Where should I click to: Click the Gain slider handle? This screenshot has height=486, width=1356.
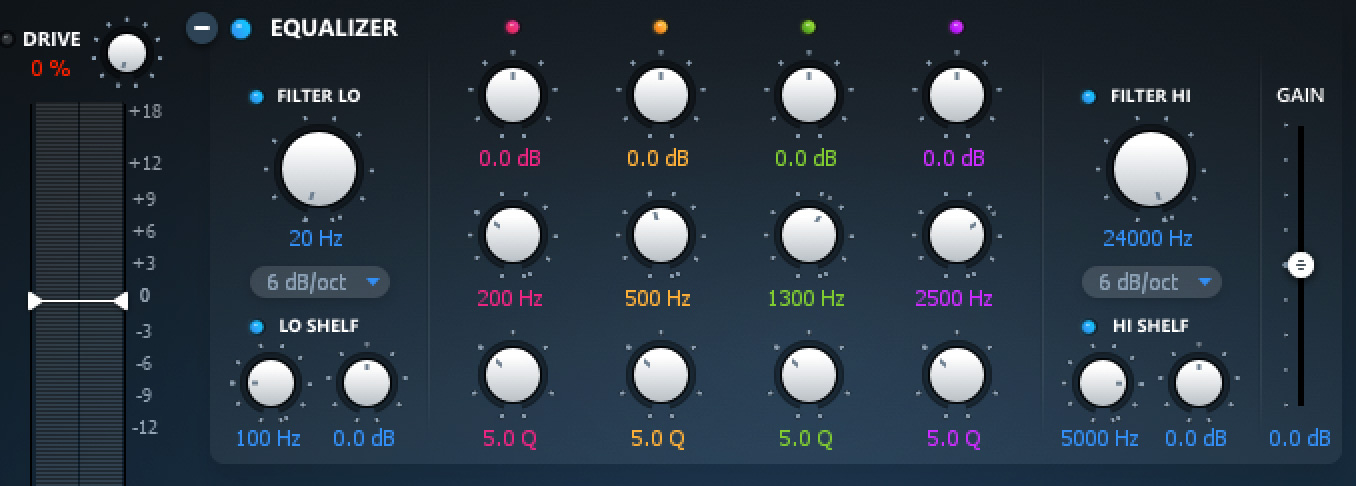[x=1300, y=265]
